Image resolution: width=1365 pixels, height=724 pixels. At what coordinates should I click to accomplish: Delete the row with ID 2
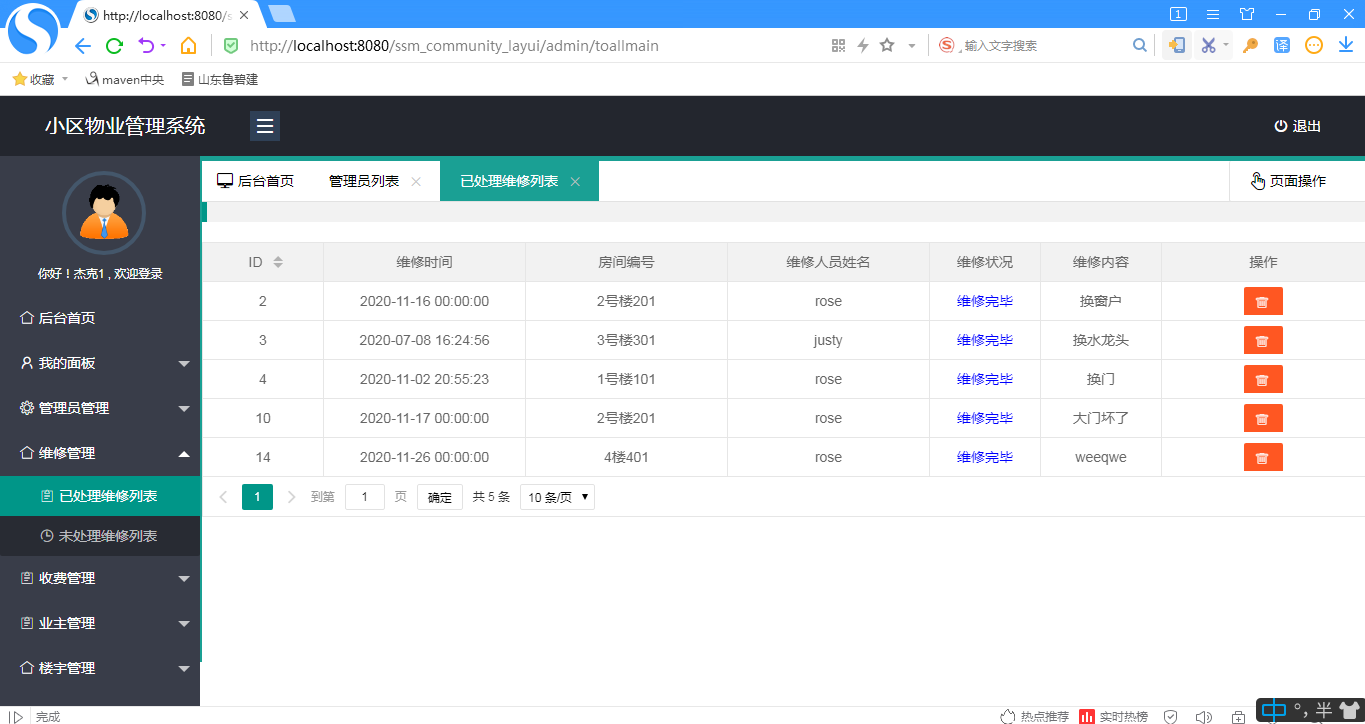(1263, 301)
